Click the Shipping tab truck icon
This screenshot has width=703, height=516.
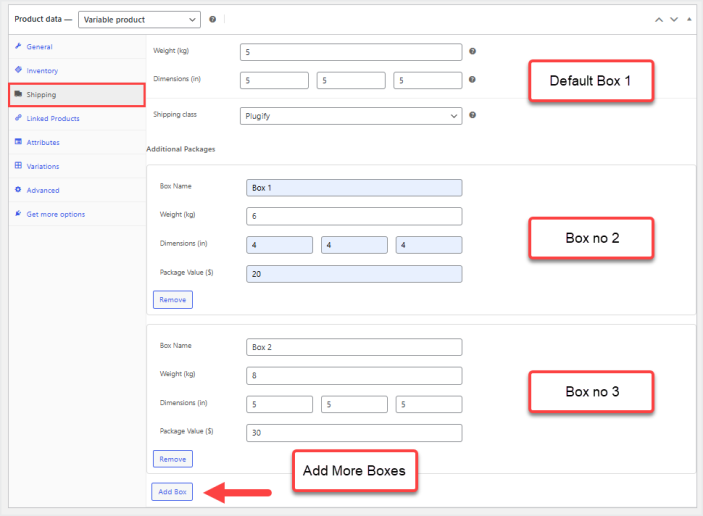(x=18, y=94)
